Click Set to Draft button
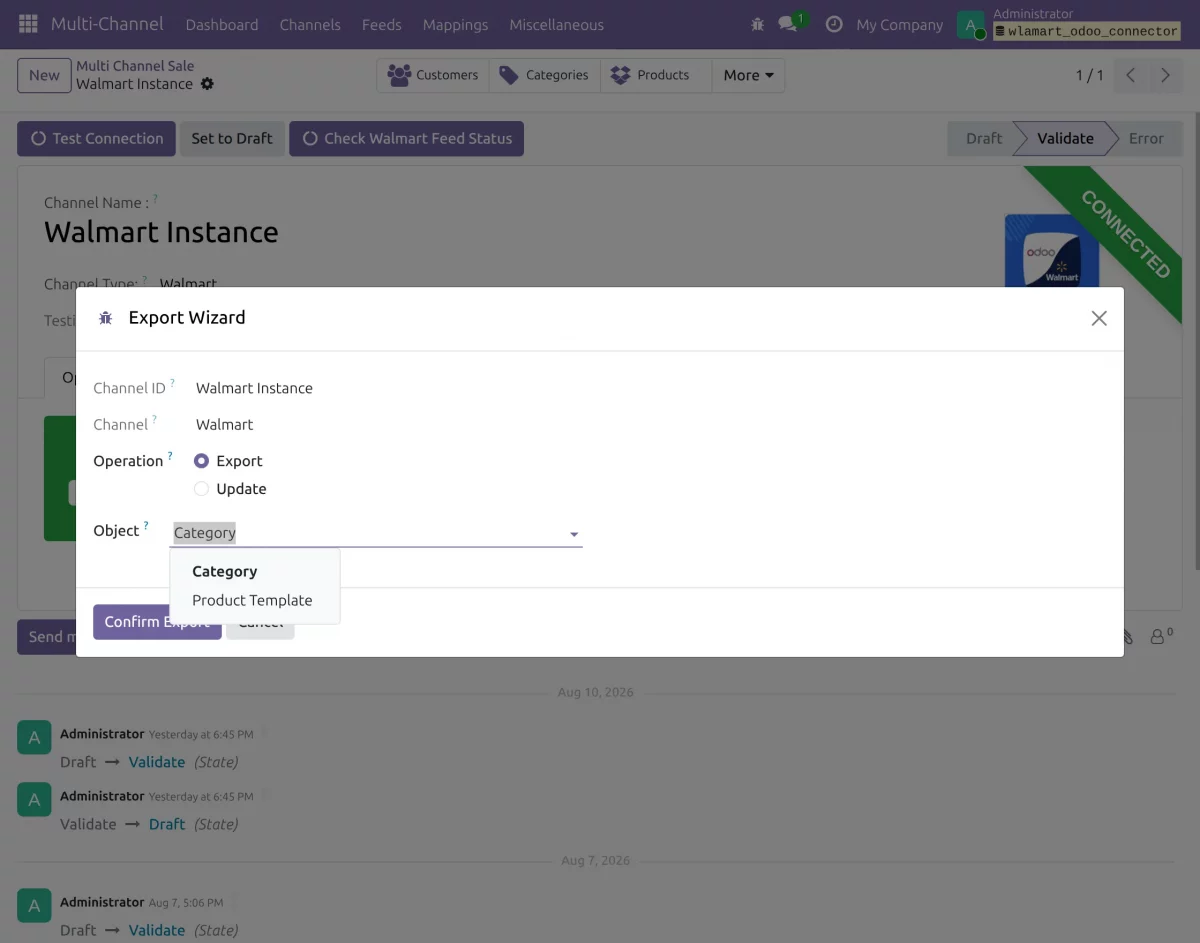 pos(232,139)
